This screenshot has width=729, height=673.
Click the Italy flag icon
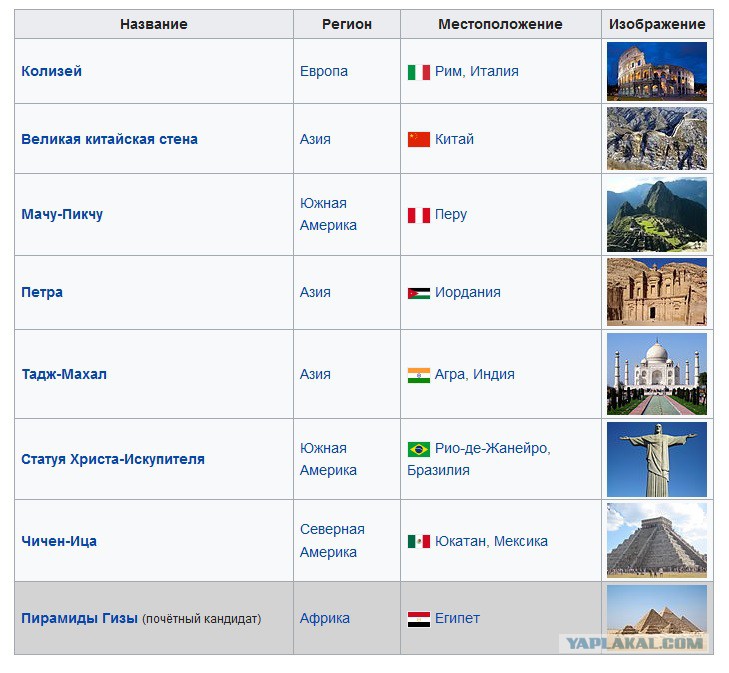pyautogui.click(x=418, y=72)
